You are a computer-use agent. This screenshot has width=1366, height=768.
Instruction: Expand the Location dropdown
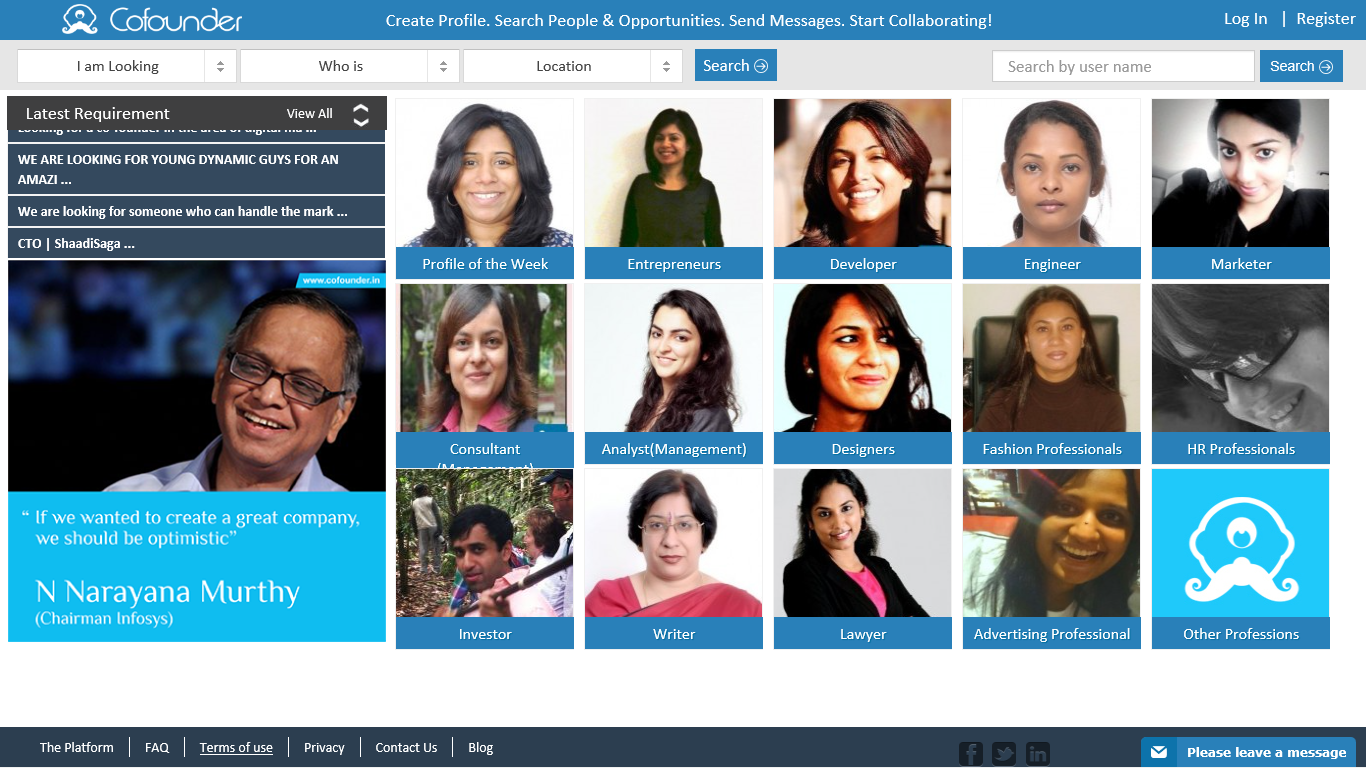[x=573, y=66]
